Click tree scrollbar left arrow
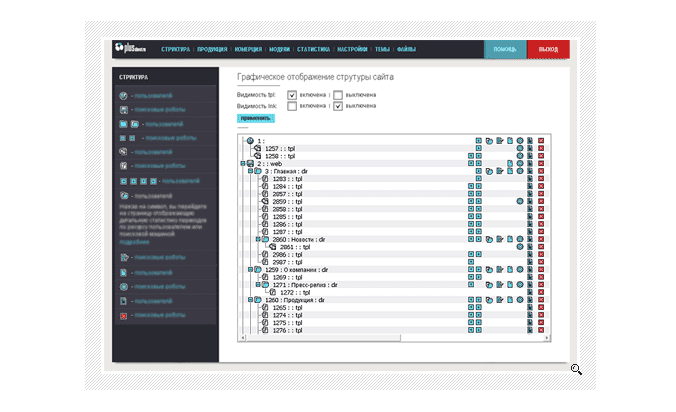 243,338
